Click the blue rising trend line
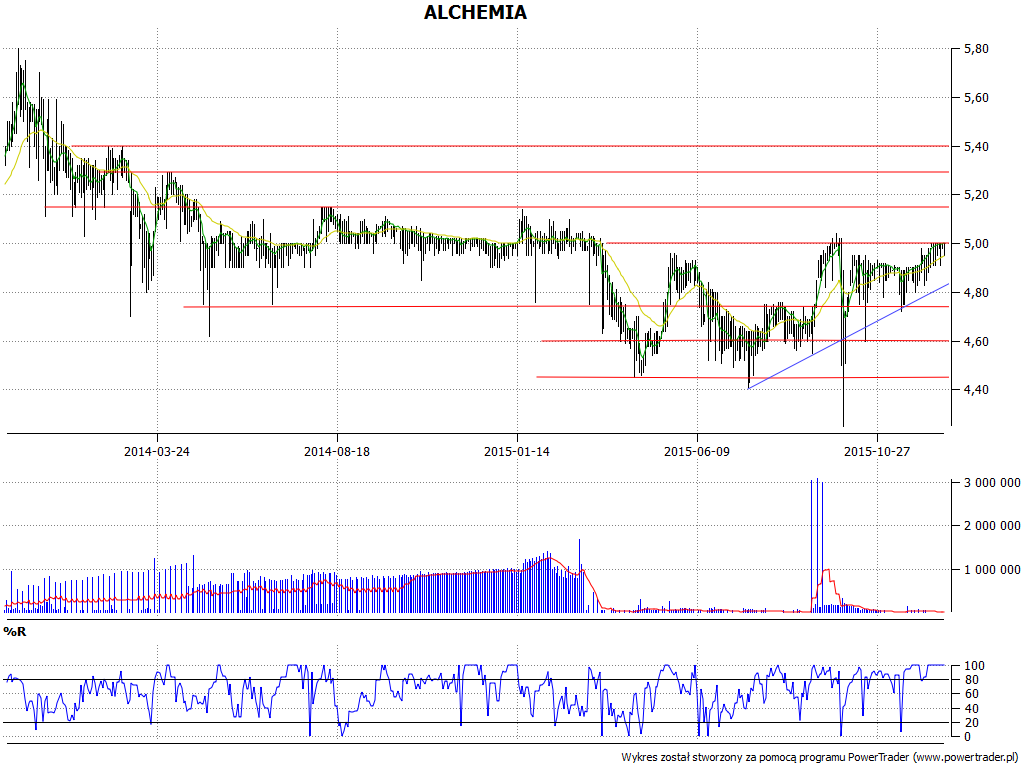The image size is (1024, 768). click(849, 336)
